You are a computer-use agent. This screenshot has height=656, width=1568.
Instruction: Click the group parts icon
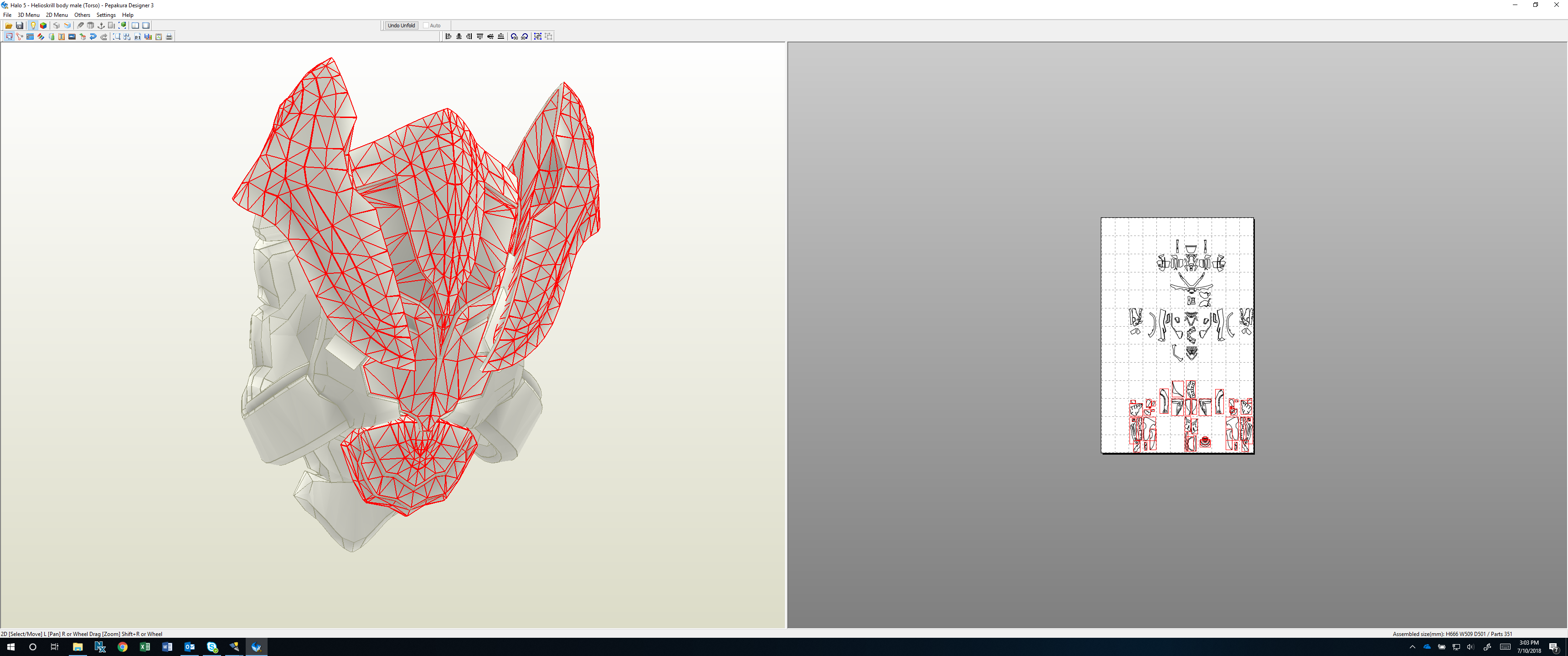538,36
